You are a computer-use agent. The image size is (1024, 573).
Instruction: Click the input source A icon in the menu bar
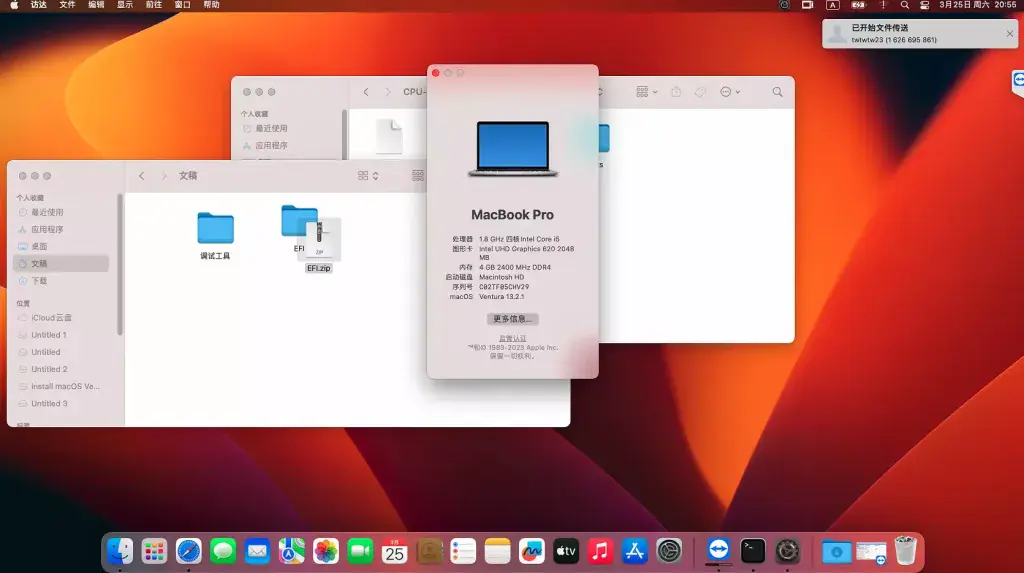833,5
